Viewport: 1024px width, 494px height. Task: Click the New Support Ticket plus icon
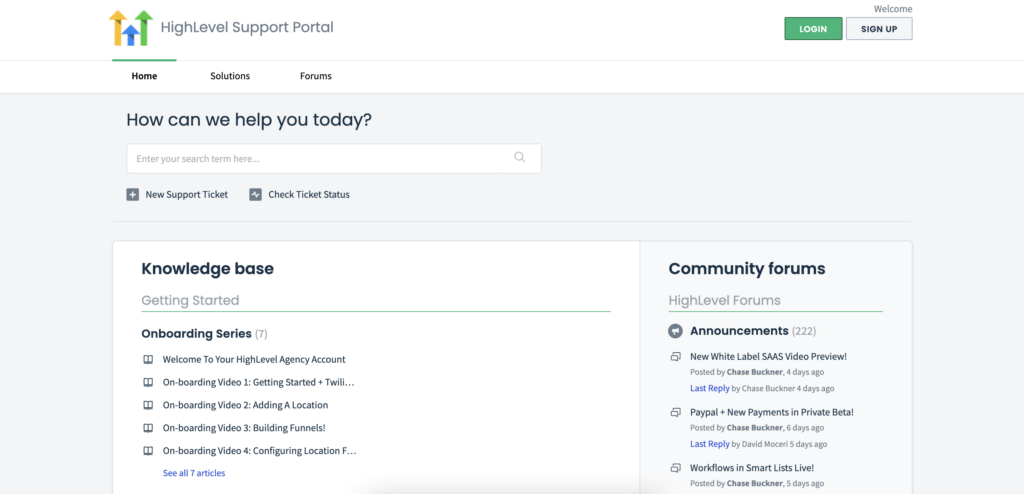(x=133, y=194)
